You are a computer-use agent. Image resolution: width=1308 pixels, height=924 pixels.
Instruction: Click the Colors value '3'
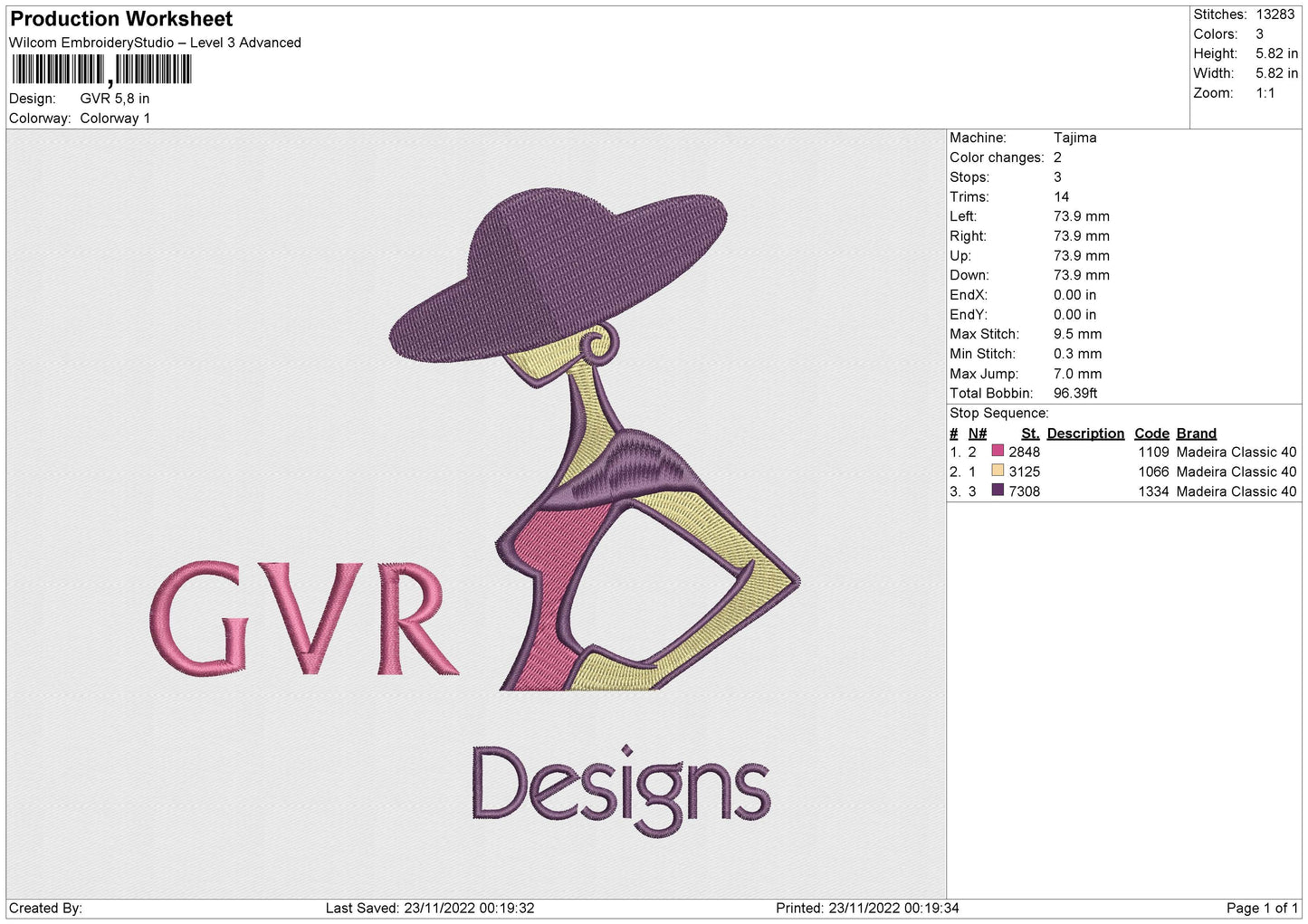click(x=1259, y=34)
